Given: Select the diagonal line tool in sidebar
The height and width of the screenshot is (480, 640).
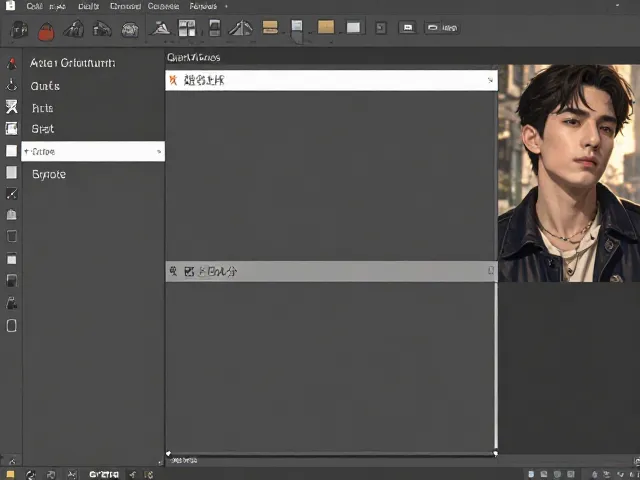Looking at the screenshot, I should (x=11, y=193).
